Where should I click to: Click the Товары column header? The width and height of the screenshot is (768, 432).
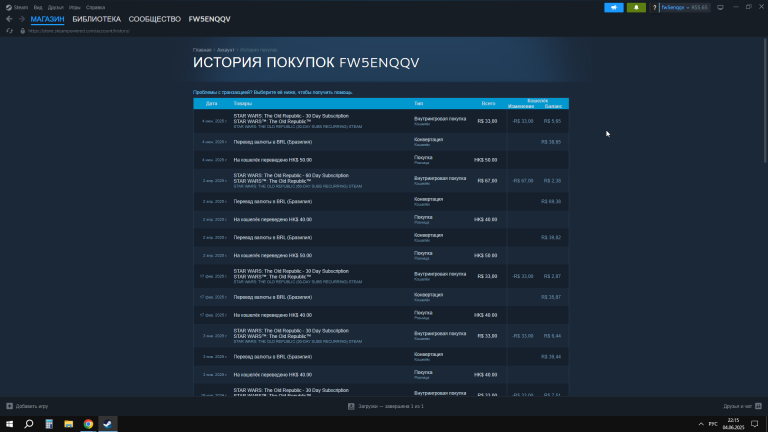coord(242,103)
